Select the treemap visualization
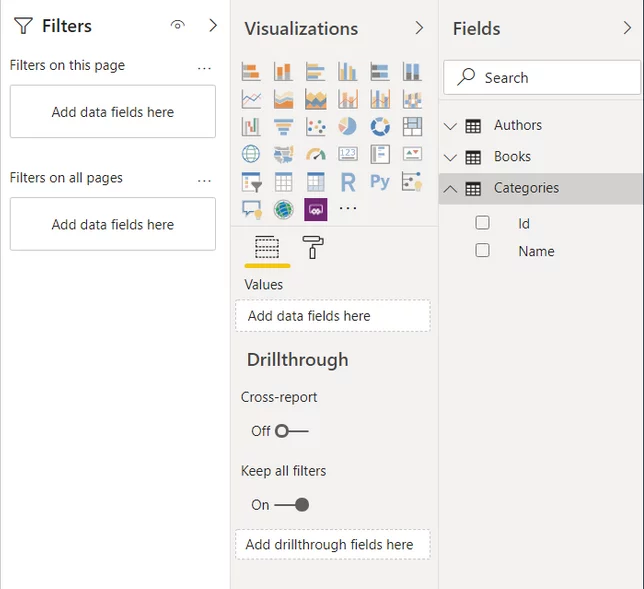 [x=412, y=127]
